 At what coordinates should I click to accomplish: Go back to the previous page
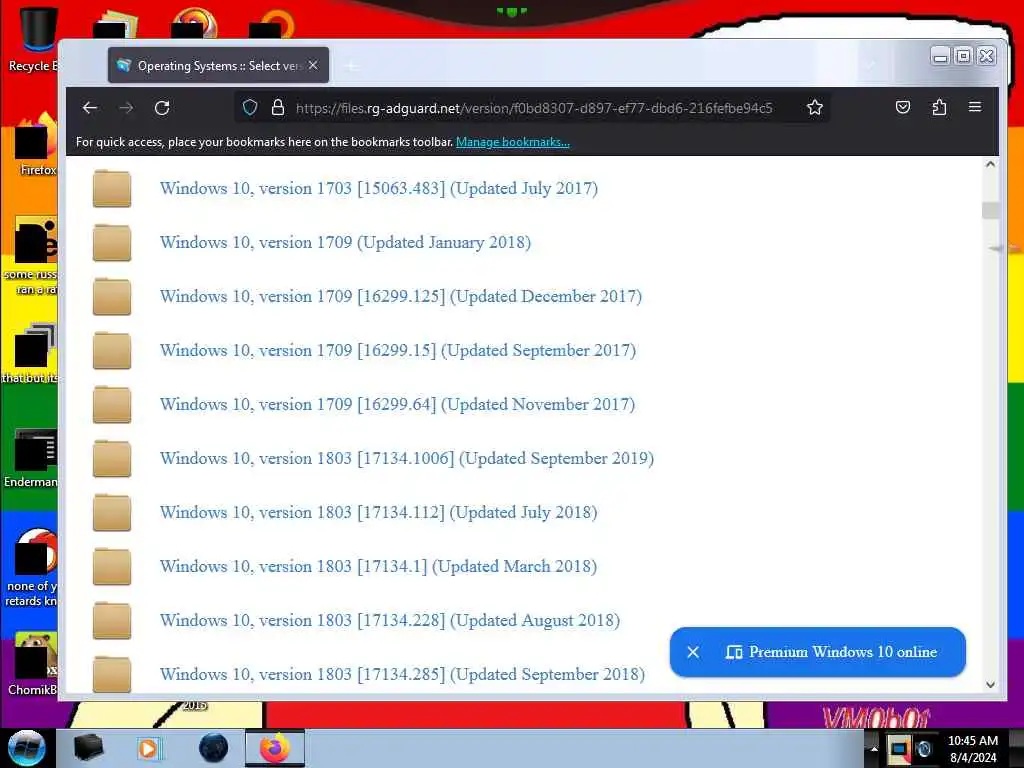click(x=90, y=108)
